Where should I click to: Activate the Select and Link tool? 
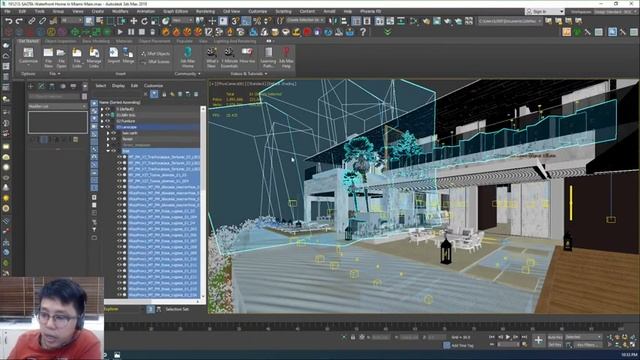coord(32,21)
